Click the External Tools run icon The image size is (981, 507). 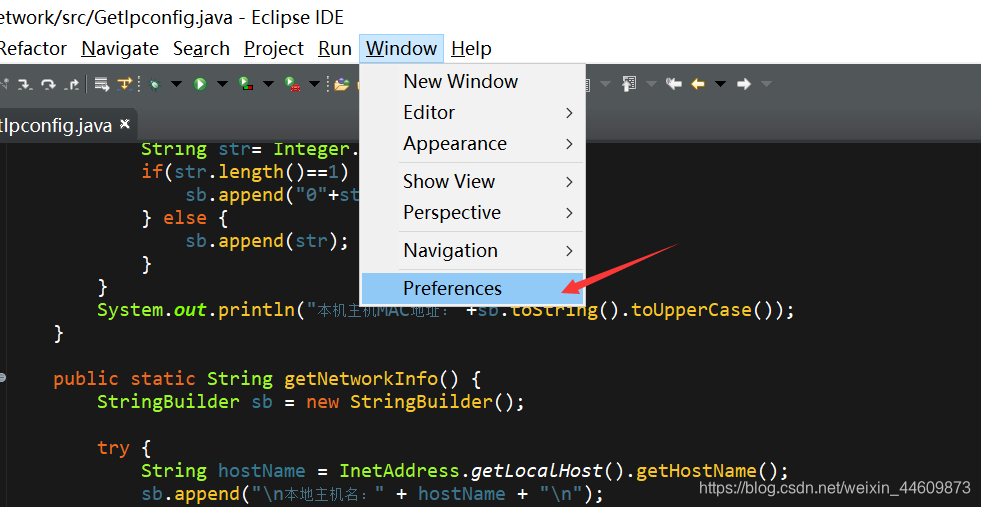coord(292,84)
